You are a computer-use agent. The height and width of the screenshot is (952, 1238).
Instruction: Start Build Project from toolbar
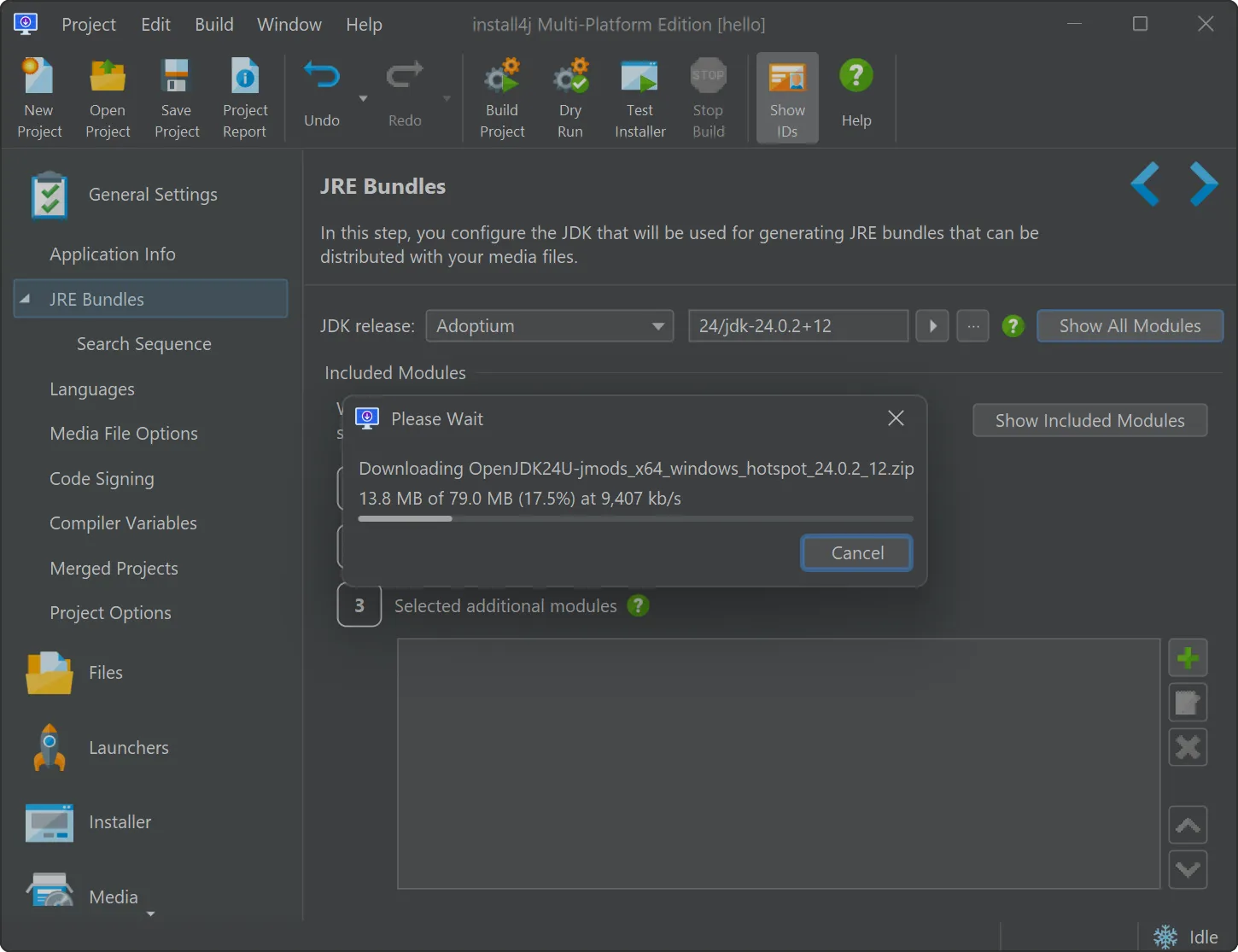(x=502, y=97)
